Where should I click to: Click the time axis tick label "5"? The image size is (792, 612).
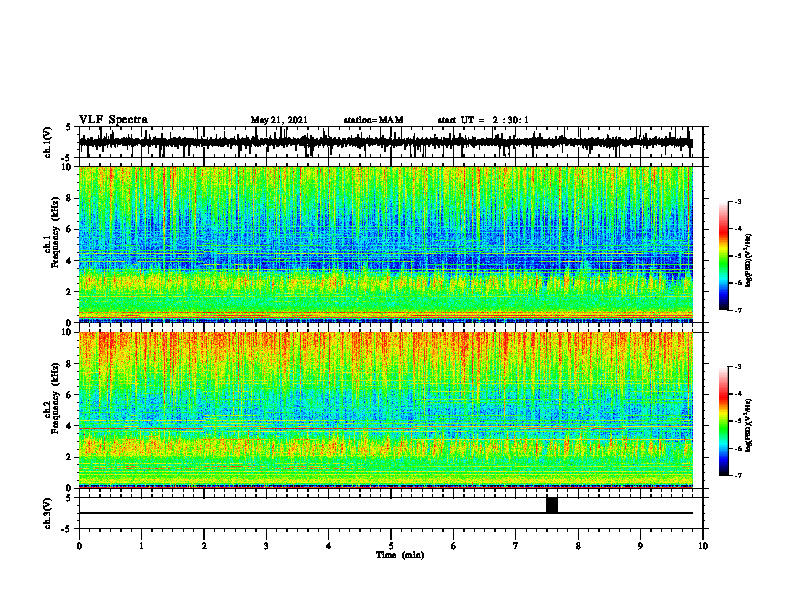point(391,546)
